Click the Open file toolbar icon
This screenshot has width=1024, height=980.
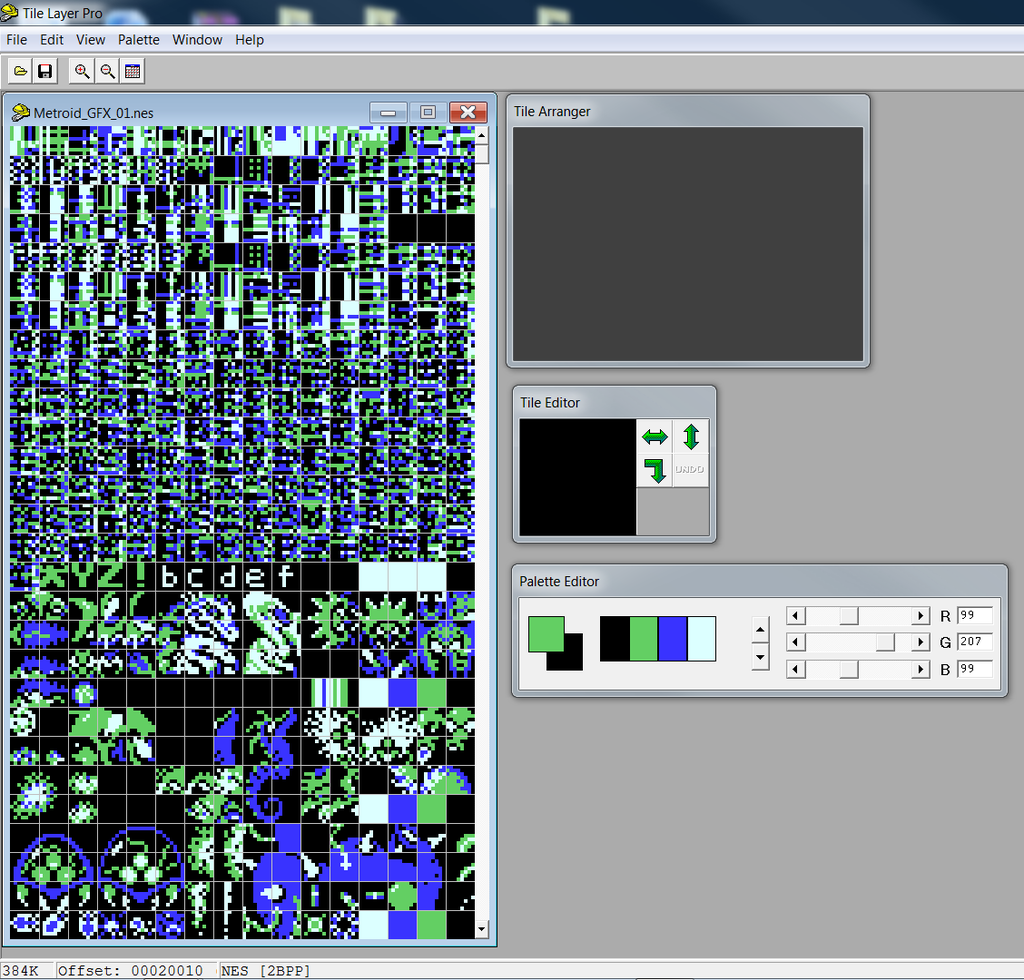click(20, 71)
